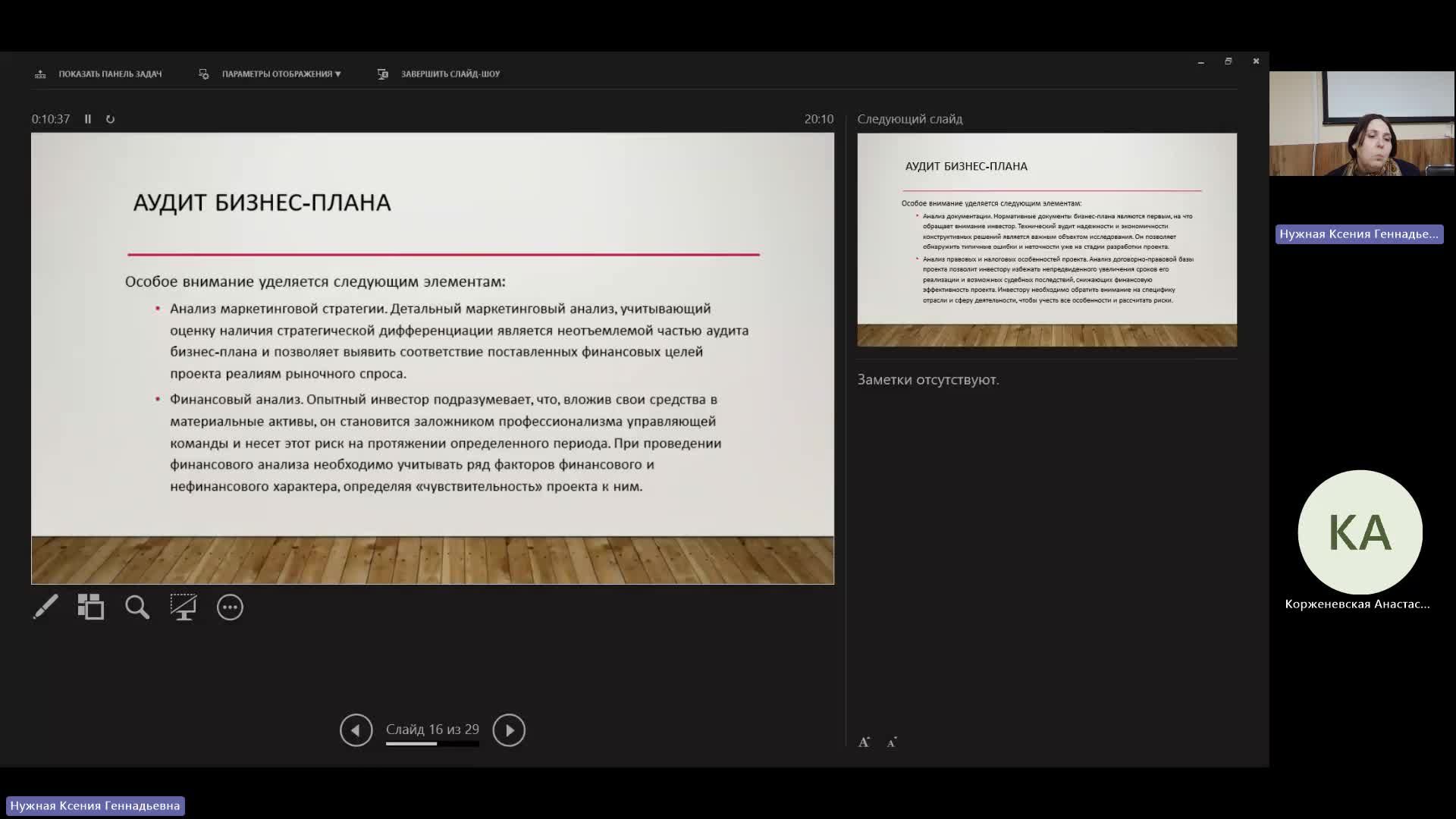The image size is (1456, 819).
Task: Click the Корженевская Анастас... participant name
Action: (x=1357, y=604)
